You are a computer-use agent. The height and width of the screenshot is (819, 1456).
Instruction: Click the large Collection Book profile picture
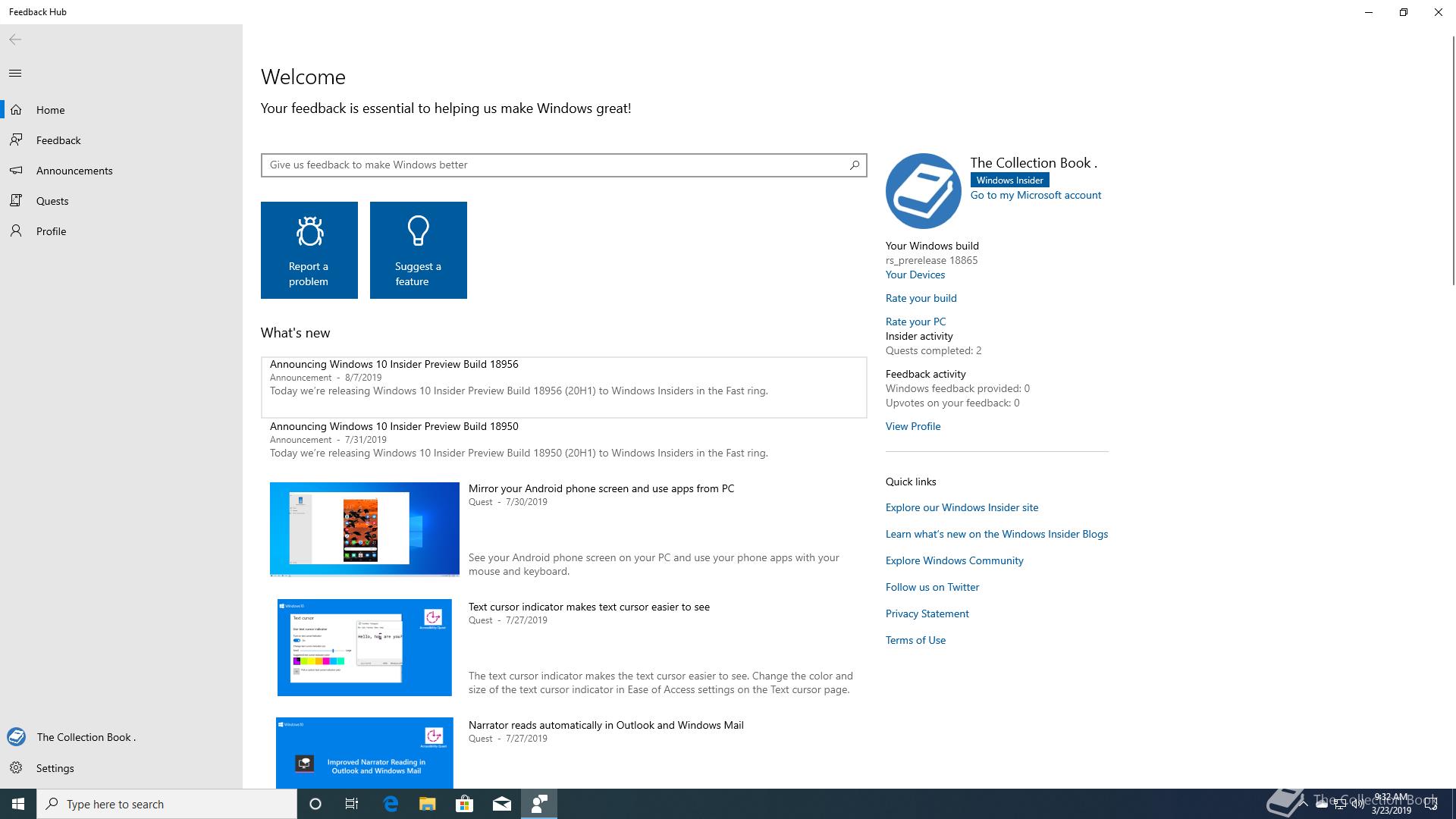(x=924, y=191)
